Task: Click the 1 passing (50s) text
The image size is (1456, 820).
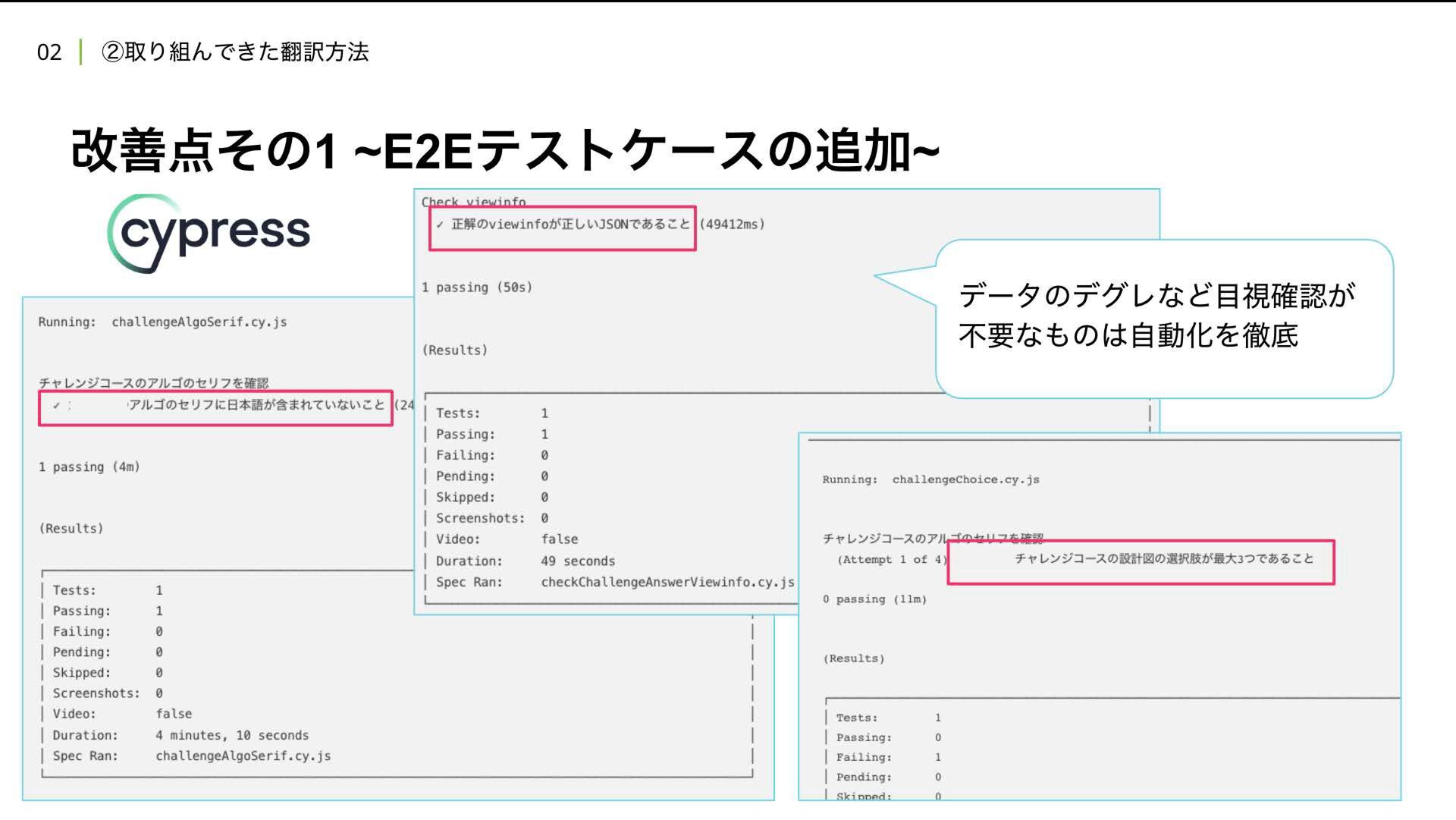Action: point(477,287)
